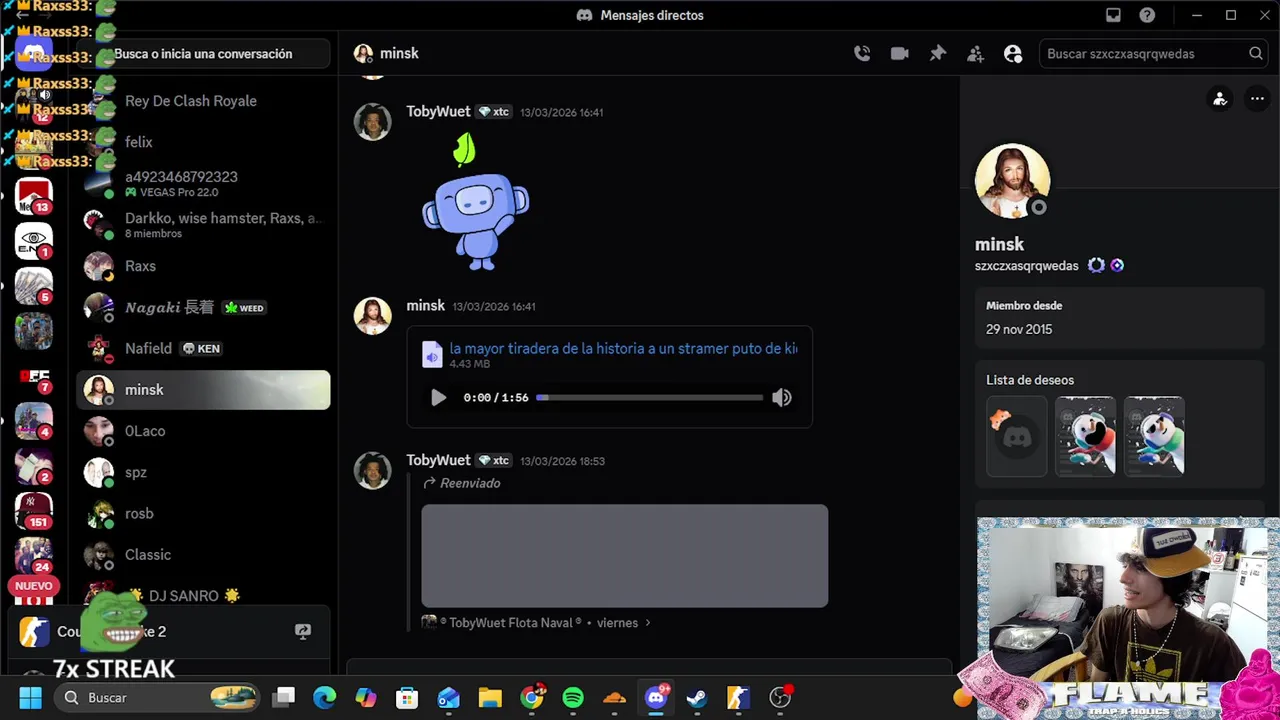Open Spotify from the taskbar
The height and width of the screenshot is (720, 1280).
[x=573, y=697]
